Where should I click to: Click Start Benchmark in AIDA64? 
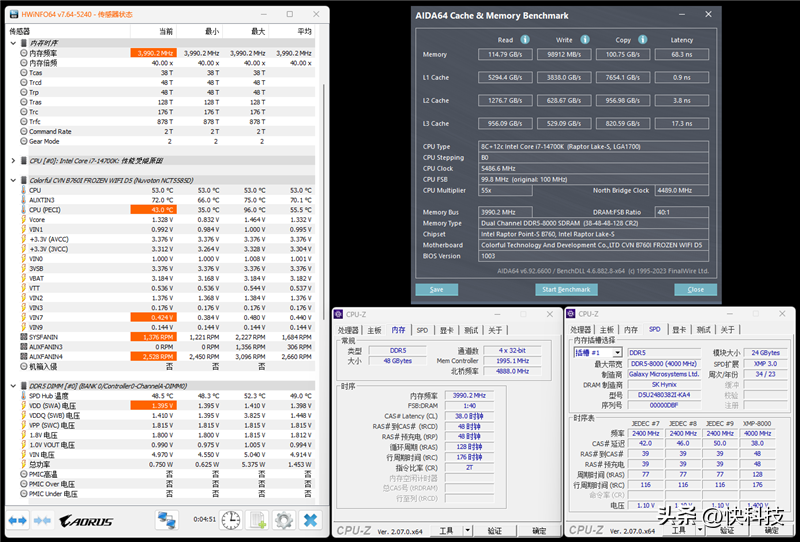pyautogui.click(x=565, y=290)
